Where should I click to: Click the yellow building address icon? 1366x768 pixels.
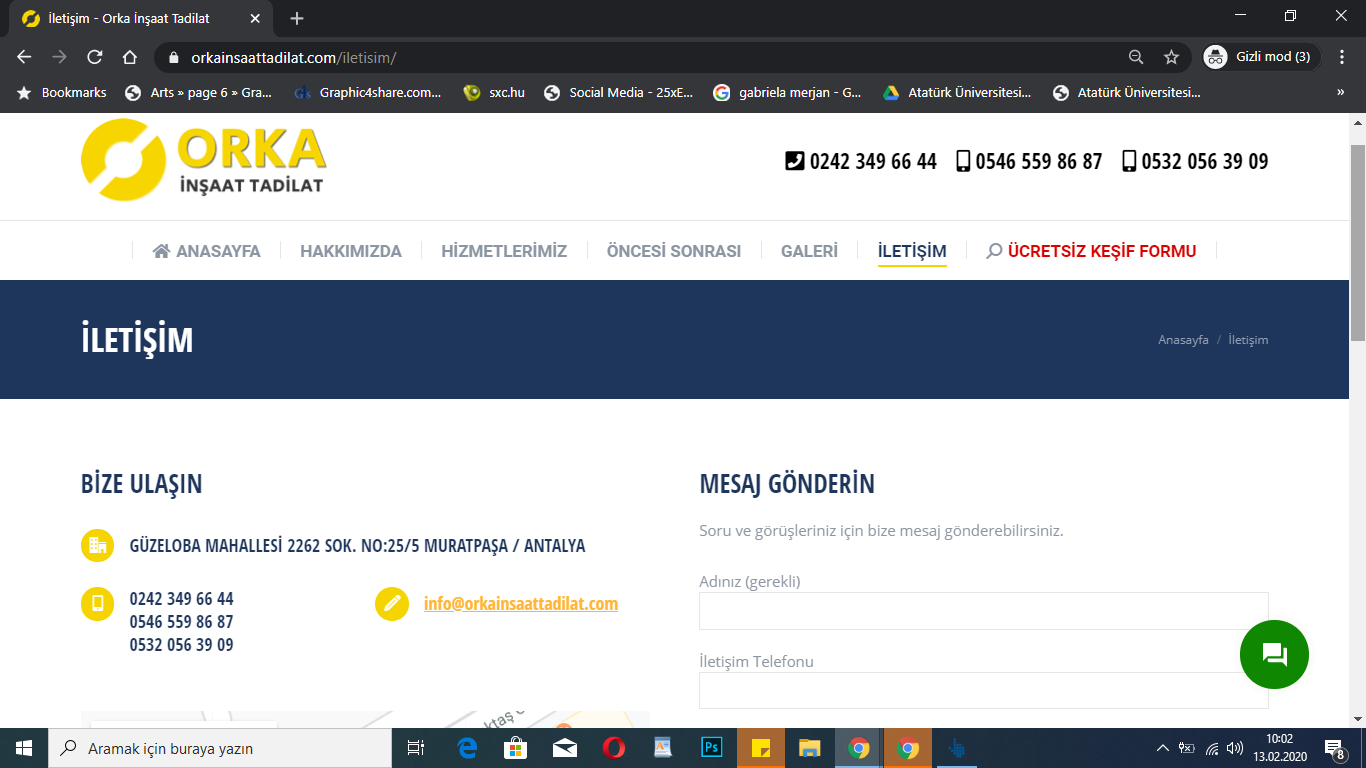97,545
